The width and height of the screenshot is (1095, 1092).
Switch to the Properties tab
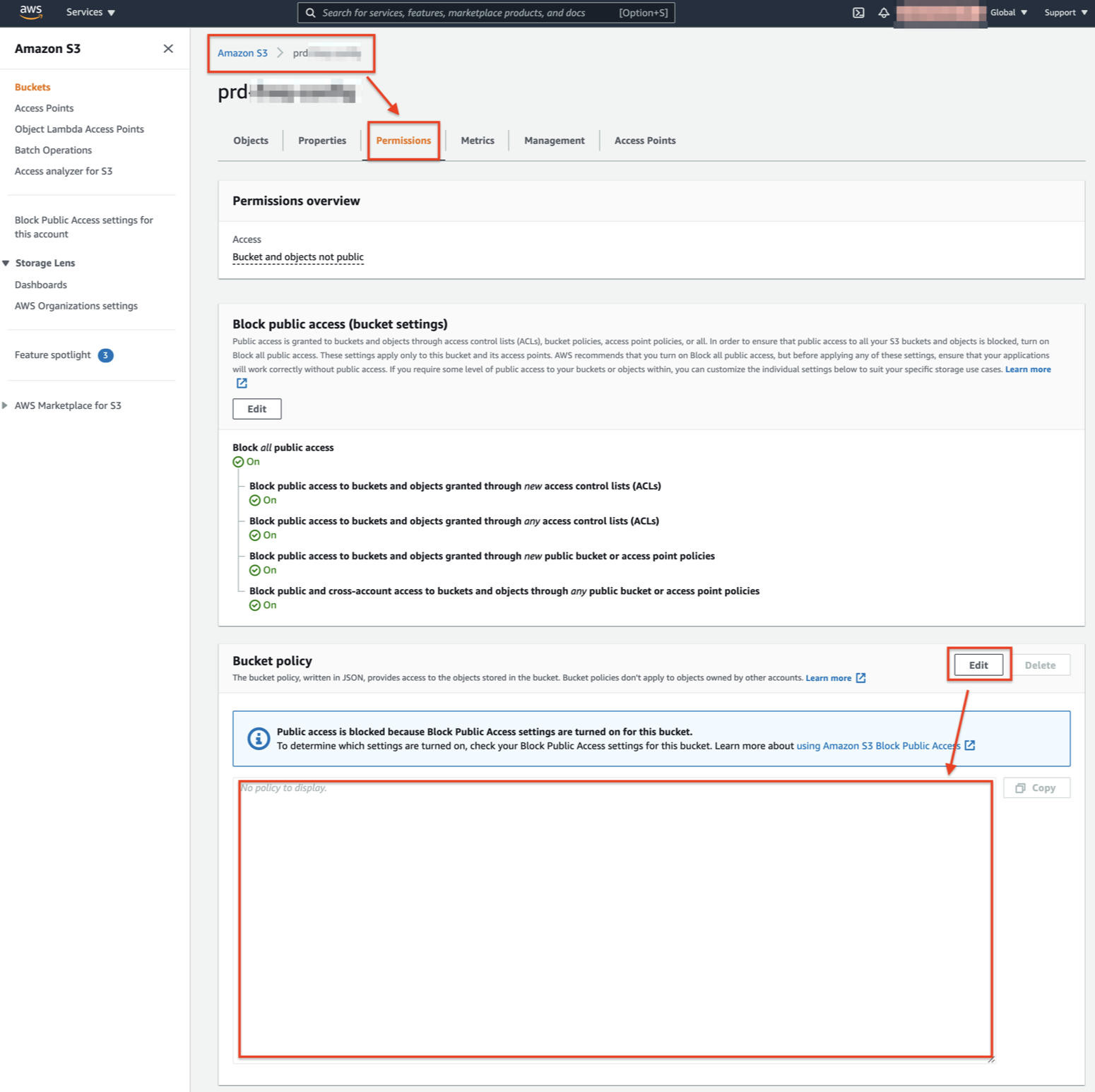coord(322,141)
